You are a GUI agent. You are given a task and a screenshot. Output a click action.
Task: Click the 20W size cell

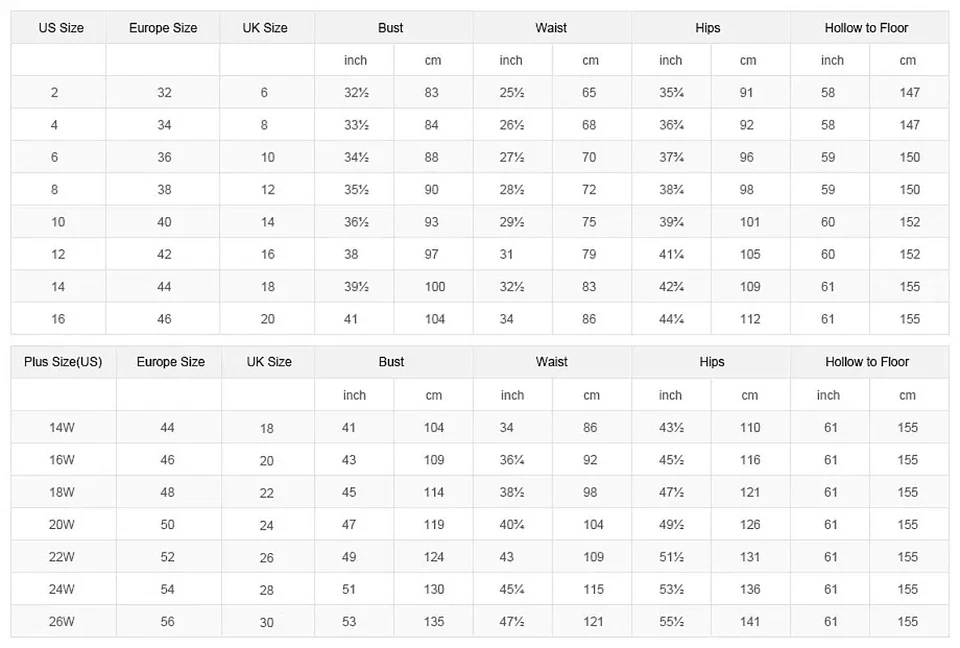click(x=62, y=525)
